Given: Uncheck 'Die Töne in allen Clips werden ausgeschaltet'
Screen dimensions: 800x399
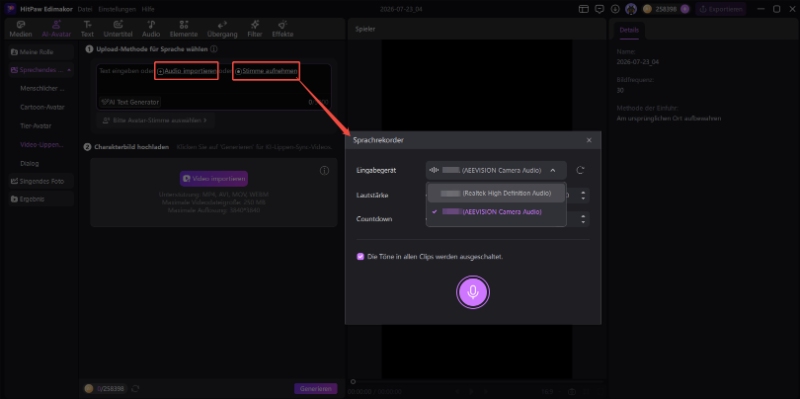Looking at the screenshot, I should click(x=360, y=257).
